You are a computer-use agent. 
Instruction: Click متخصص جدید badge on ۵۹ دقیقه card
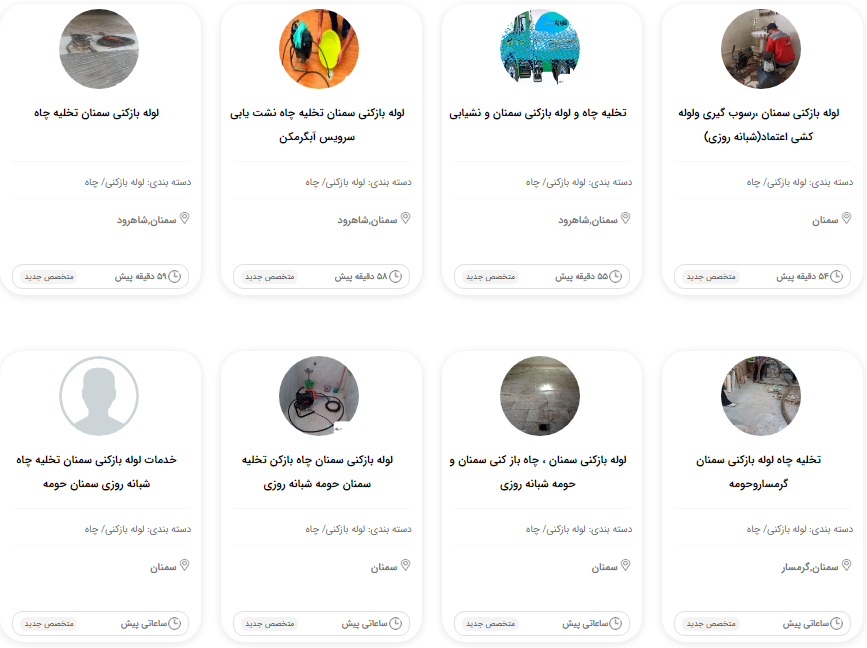[49, 276]
